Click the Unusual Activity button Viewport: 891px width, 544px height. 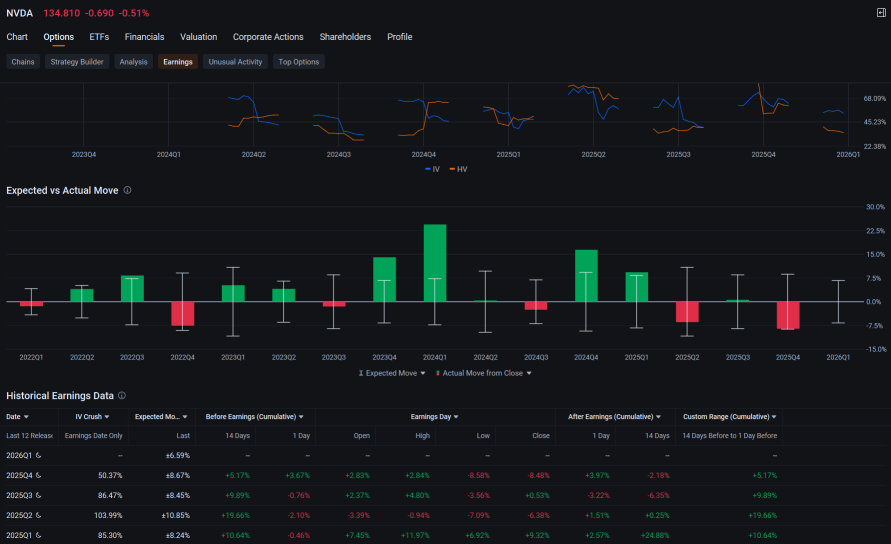(x=235, y=62)
